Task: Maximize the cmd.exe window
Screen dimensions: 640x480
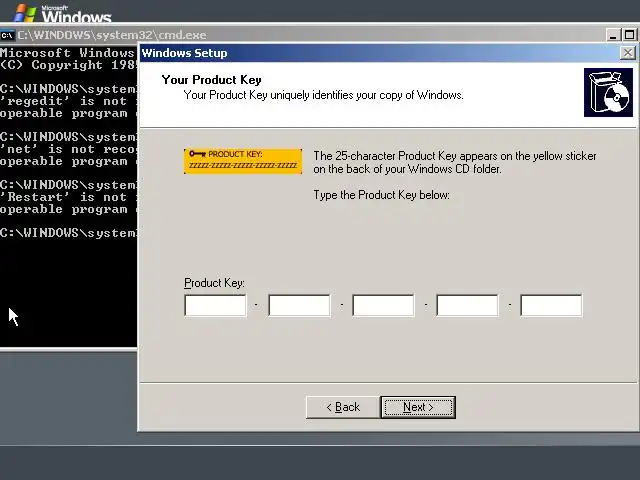Action: click(629, 35)
